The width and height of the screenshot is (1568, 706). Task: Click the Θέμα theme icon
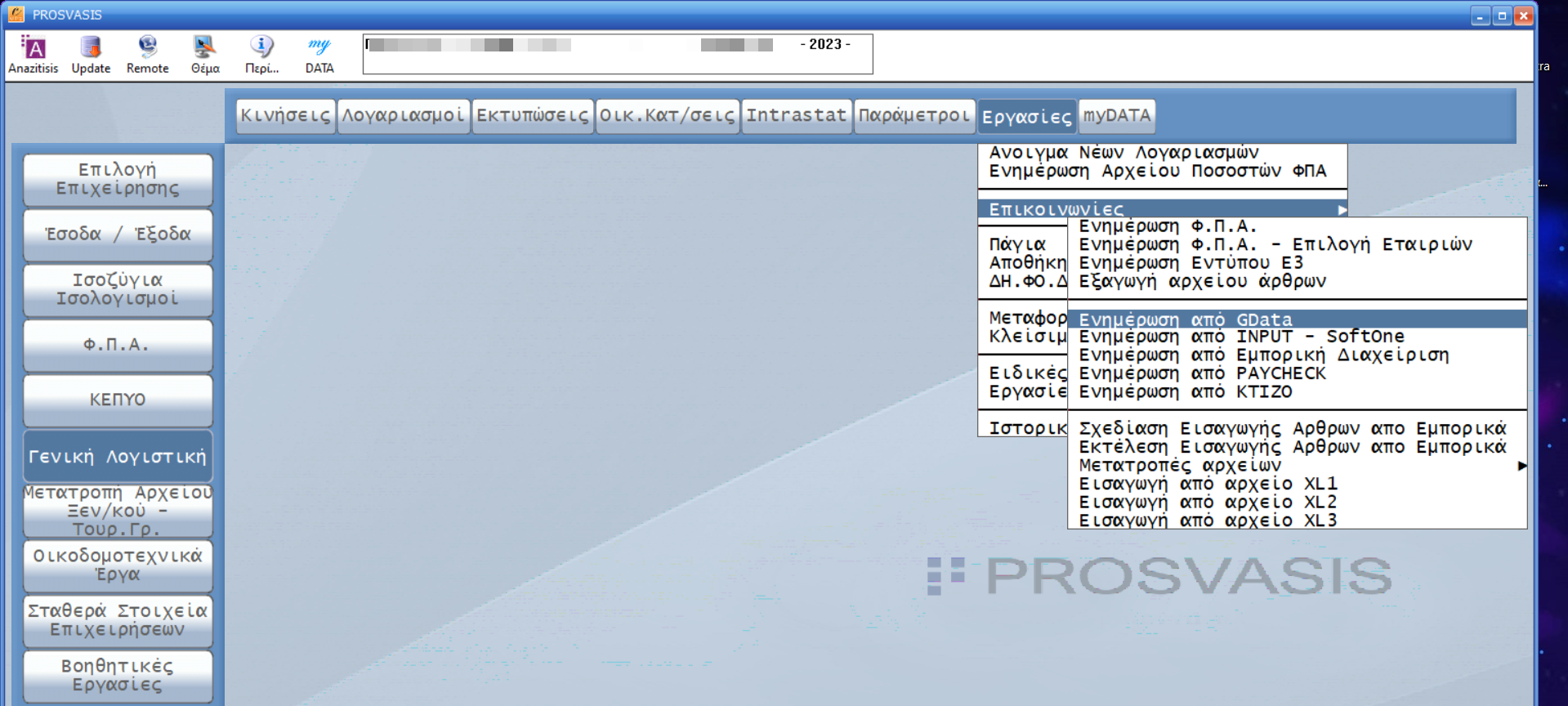pos(204,54)
